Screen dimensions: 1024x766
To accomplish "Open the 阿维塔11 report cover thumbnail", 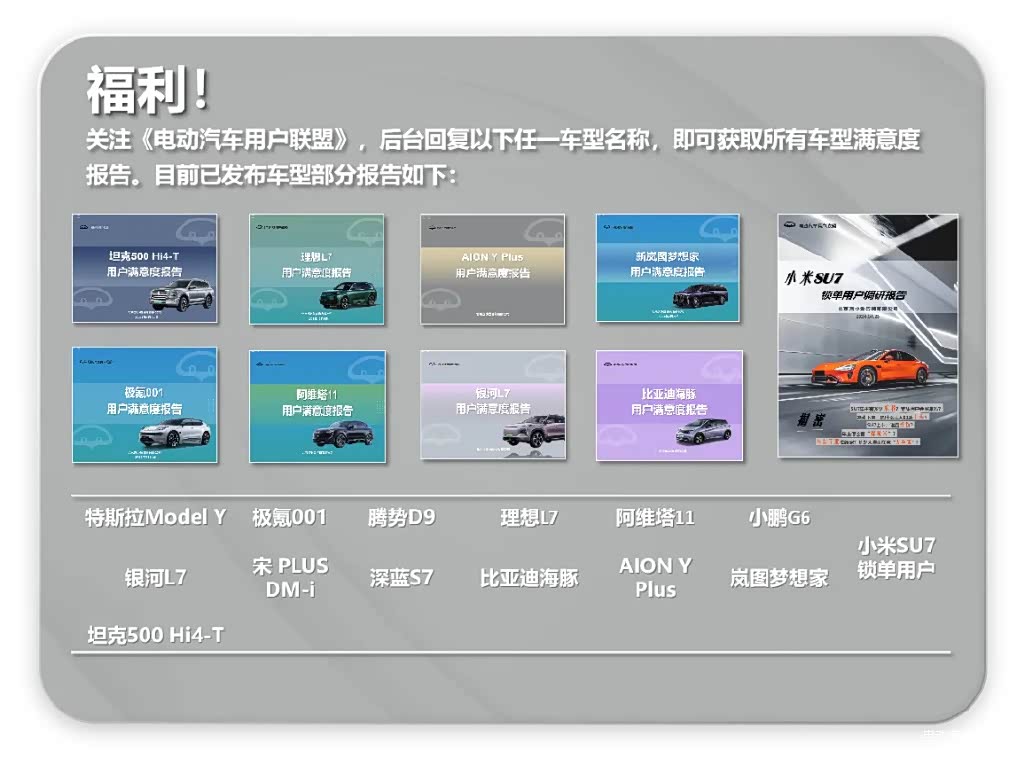I will tap(317, 405).
